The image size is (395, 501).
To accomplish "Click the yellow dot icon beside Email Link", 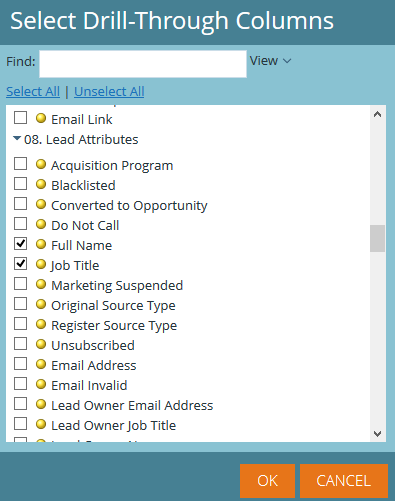I will tap(41, 118).
